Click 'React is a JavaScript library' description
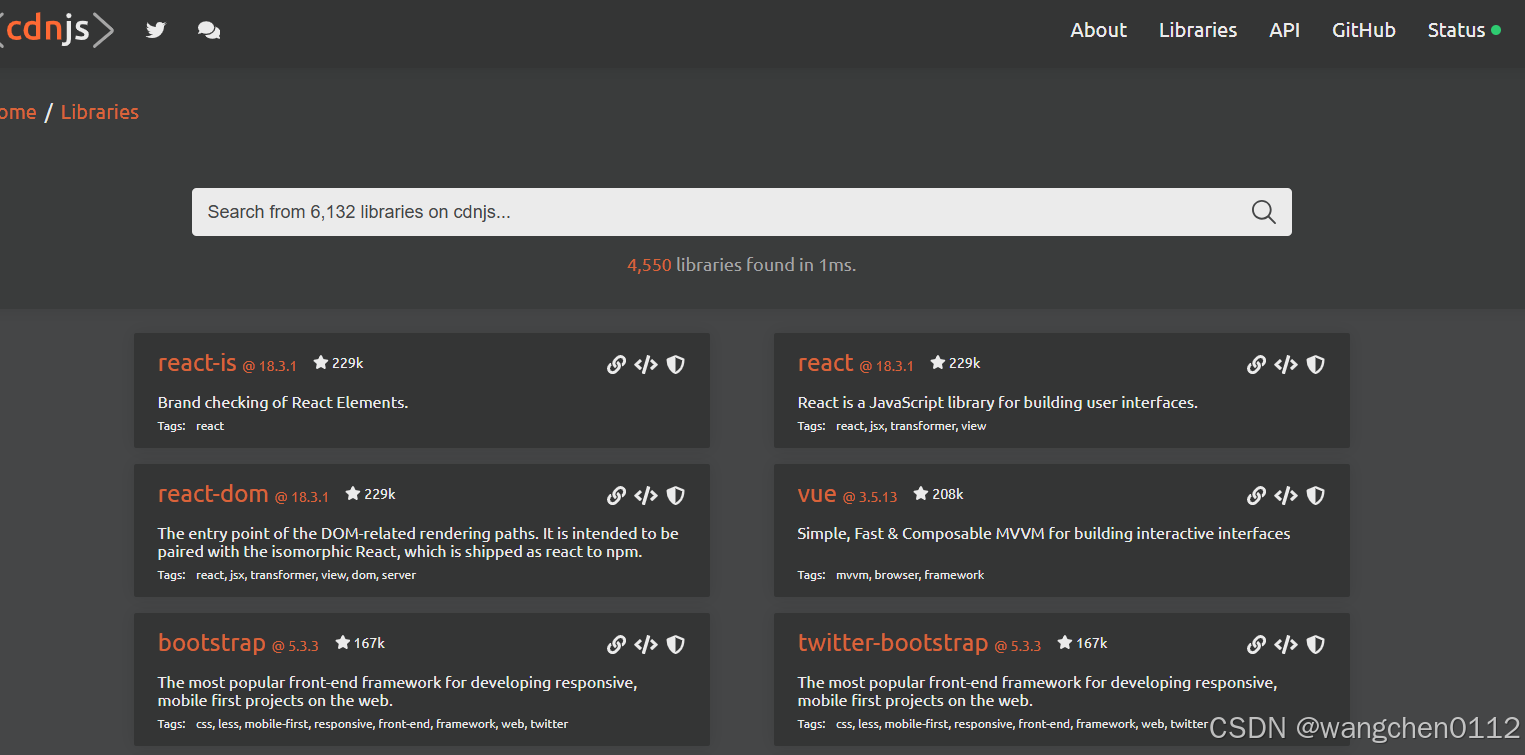The image size is (1525, 755). (998, 403)
